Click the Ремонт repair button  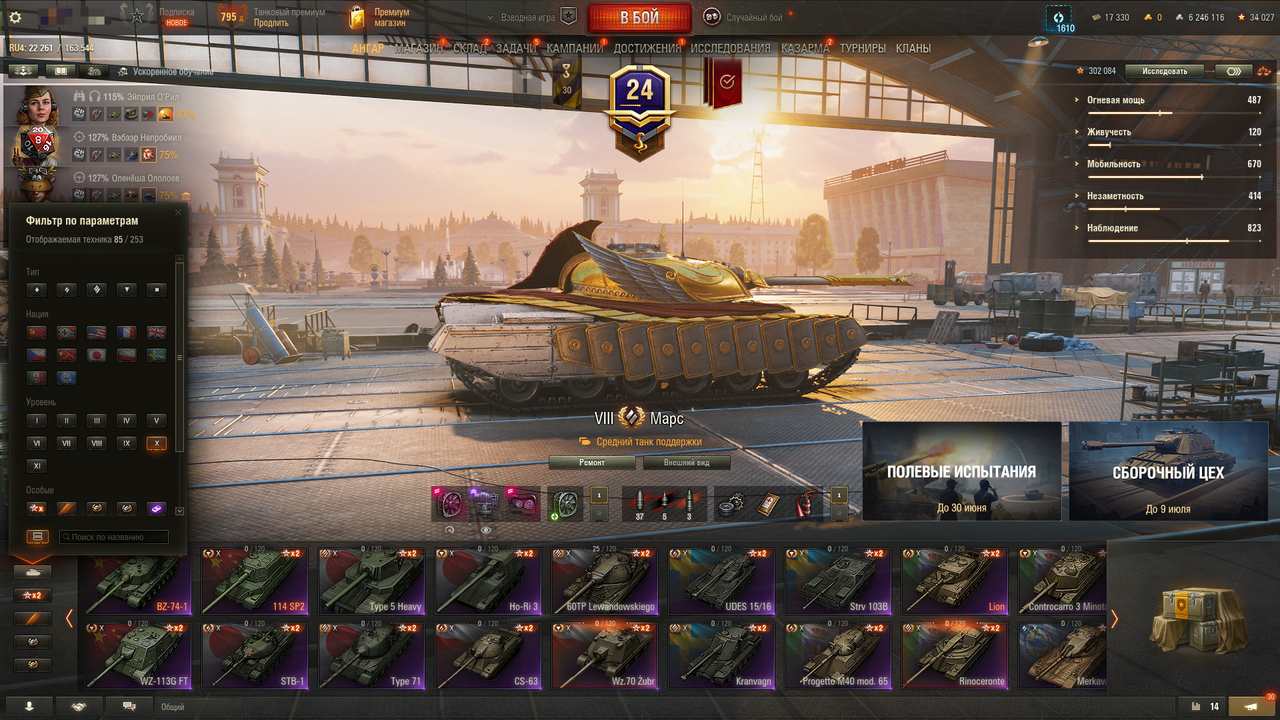(x=591, y=463)
